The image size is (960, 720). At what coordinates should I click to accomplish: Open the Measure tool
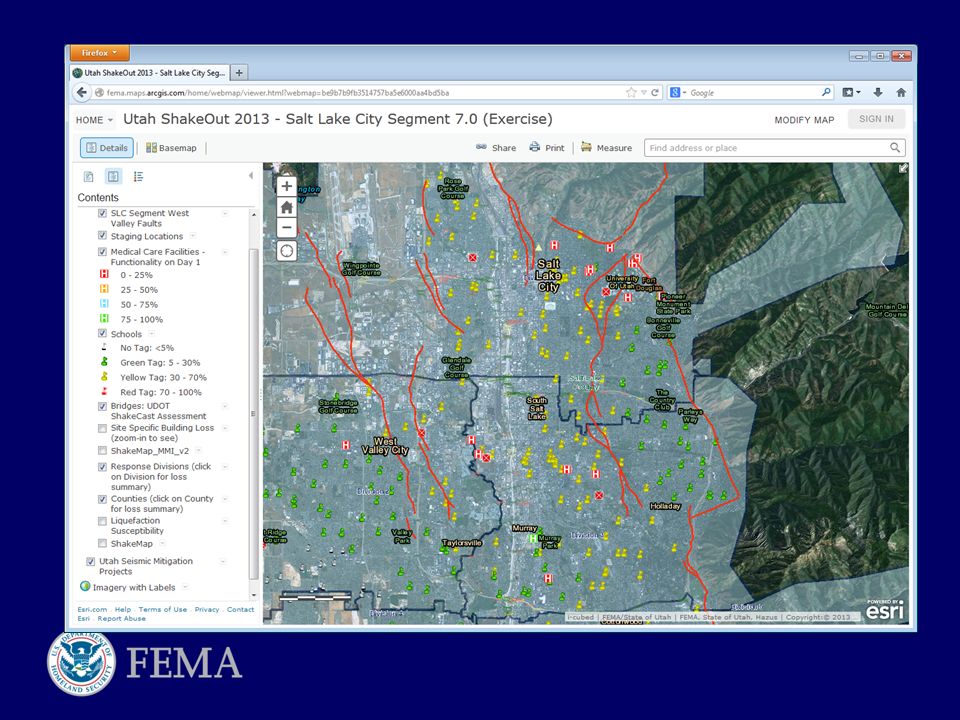(x=606, y=148)
